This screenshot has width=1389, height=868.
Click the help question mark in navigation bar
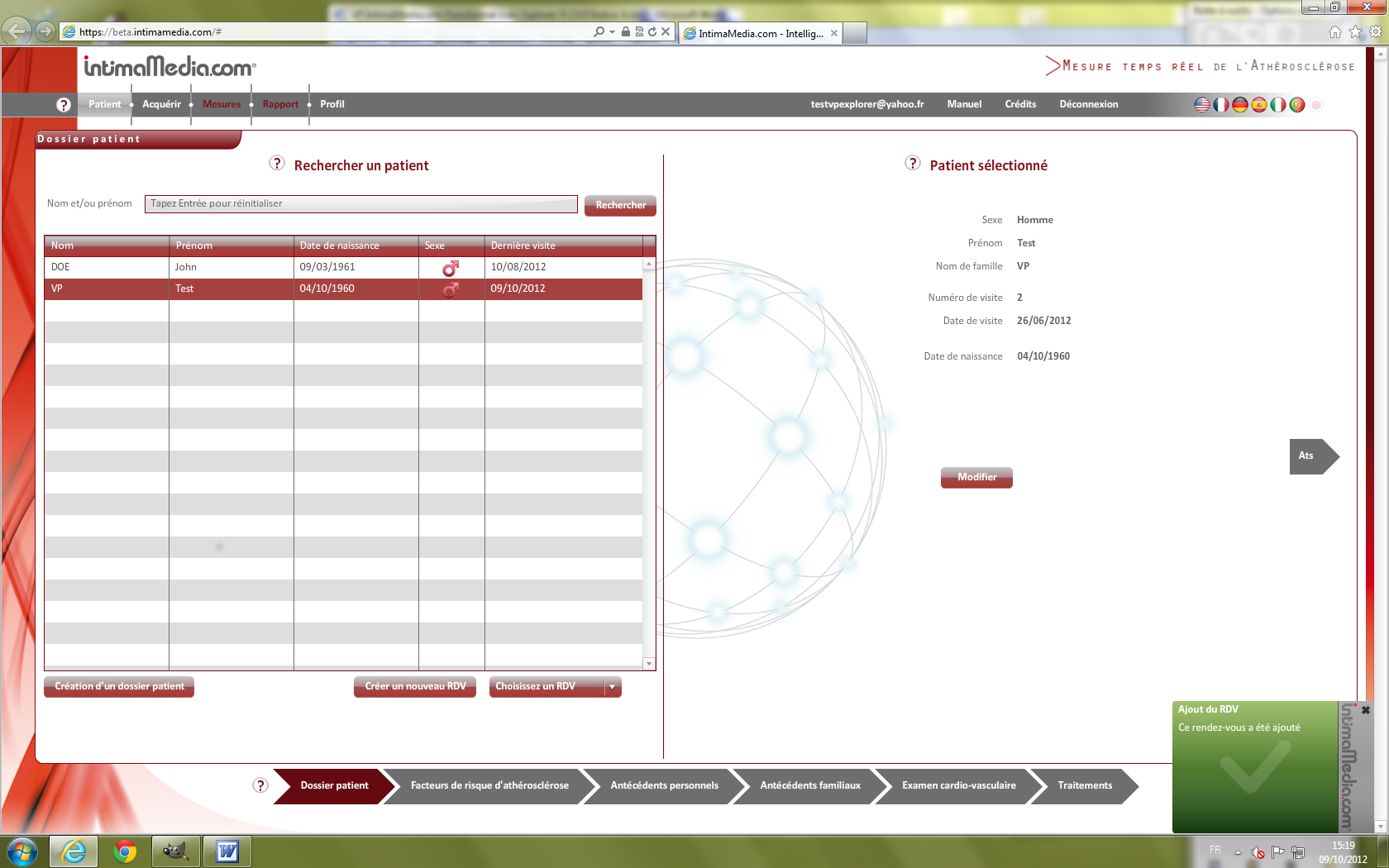coord(64,105)
